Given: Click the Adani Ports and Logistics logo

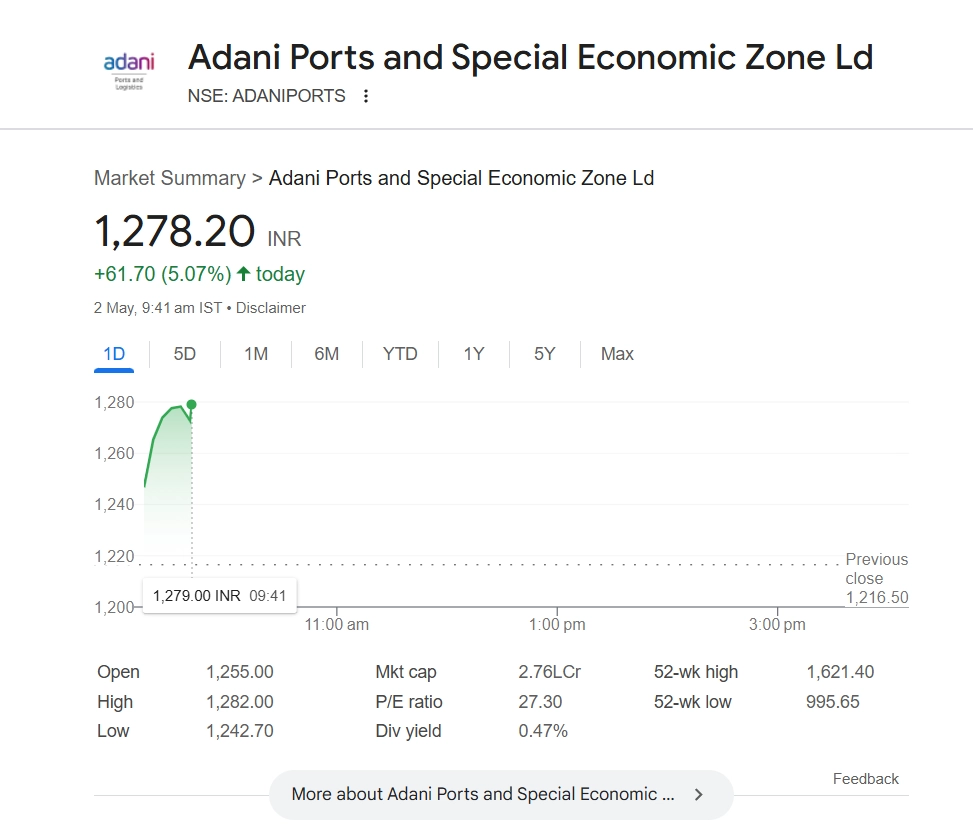Looking at the screenshot, I should pyautogui.click(x=129, y=71).
